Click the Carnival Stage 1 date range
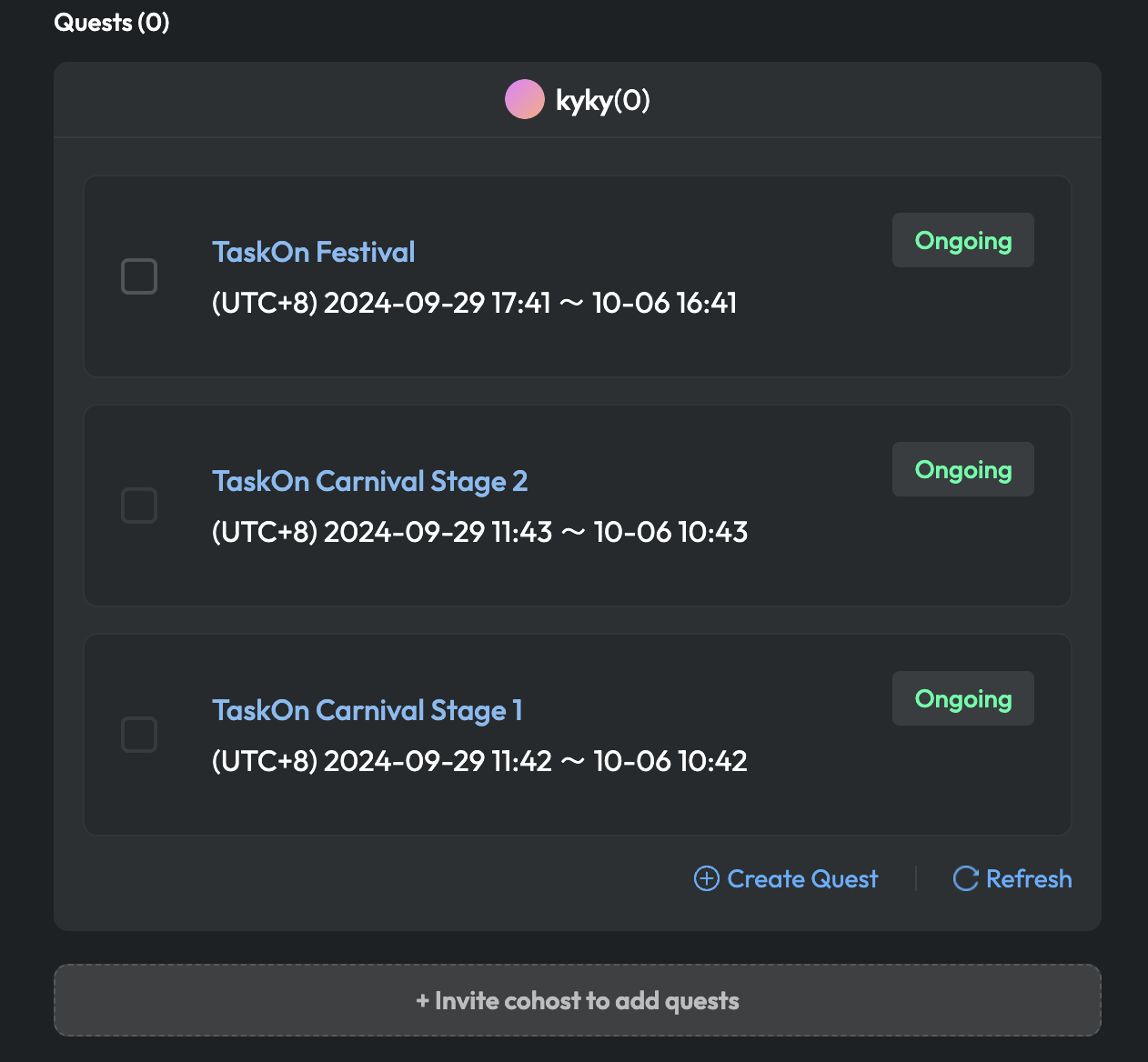The height and width of the screenshot is (1062, 1148). [x=479, y=761]
